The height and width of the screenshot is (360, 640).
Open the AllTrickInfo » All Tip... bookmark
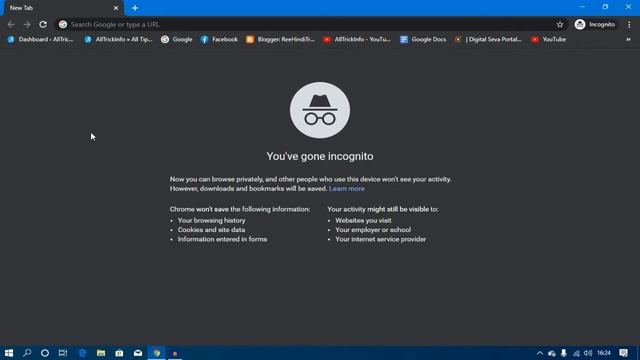(x=118, y=39)
